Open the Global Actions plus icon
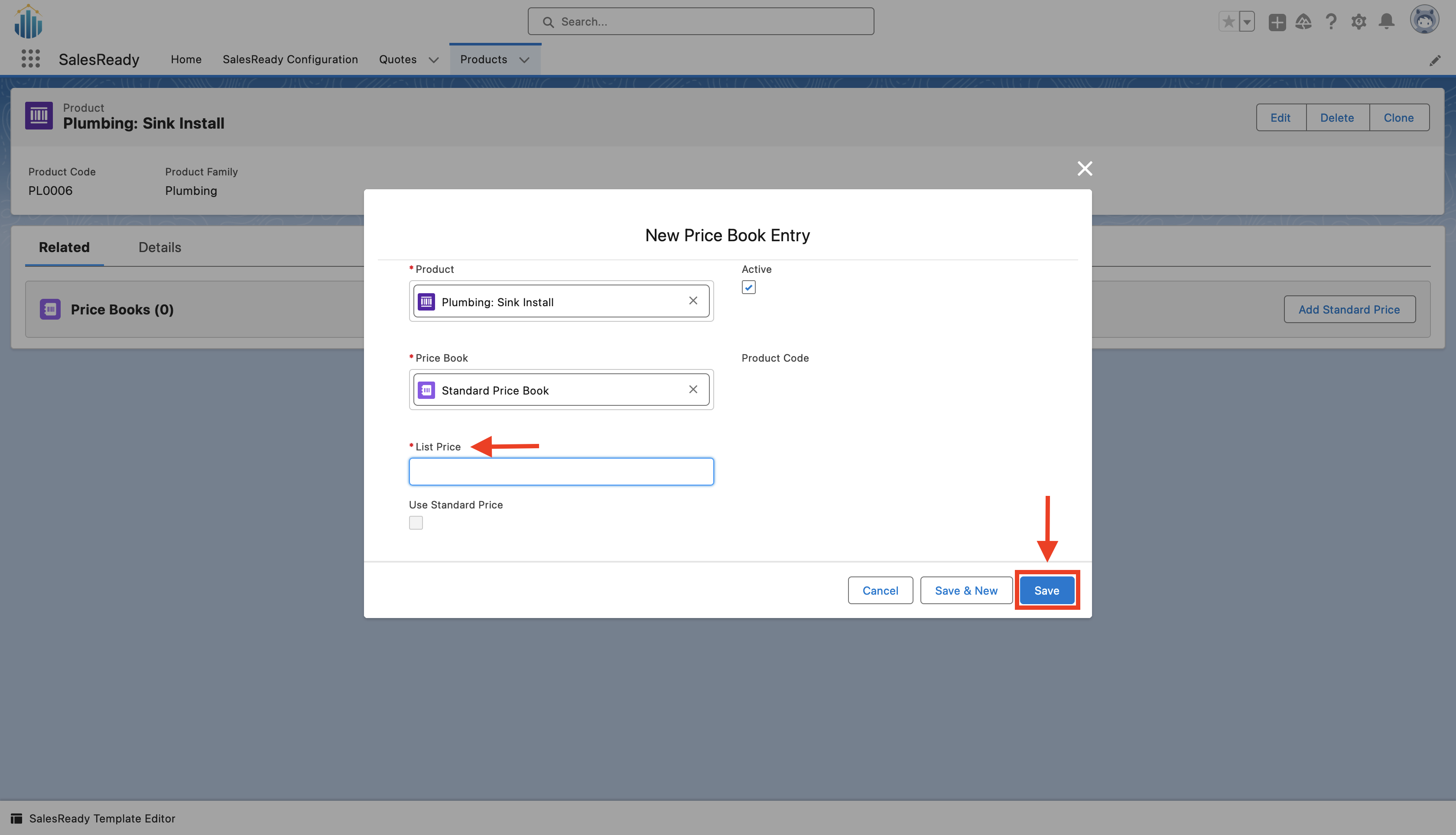Screen dimensions: 1456x835 pyautogui.click(x=1277, y=22)
